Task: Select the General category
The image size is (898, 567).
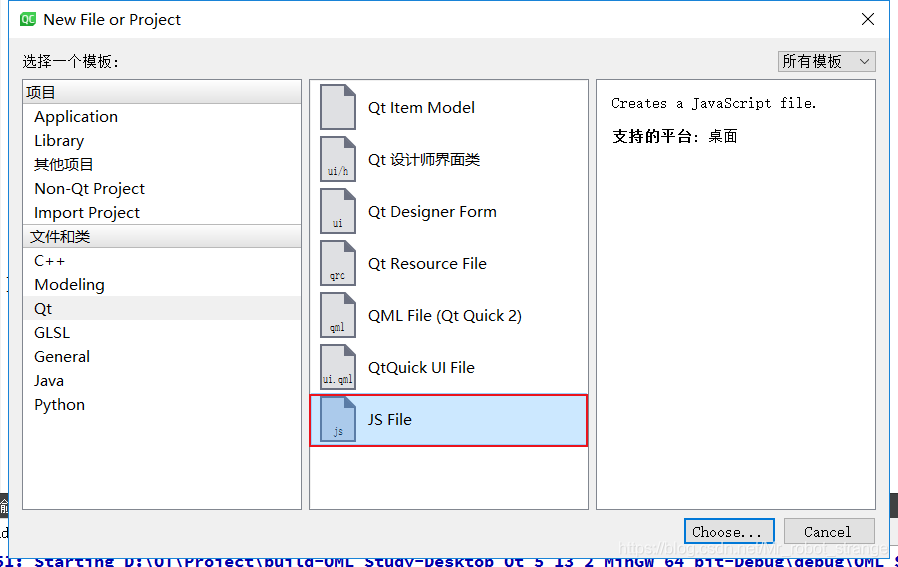Action: pos(162,357)
